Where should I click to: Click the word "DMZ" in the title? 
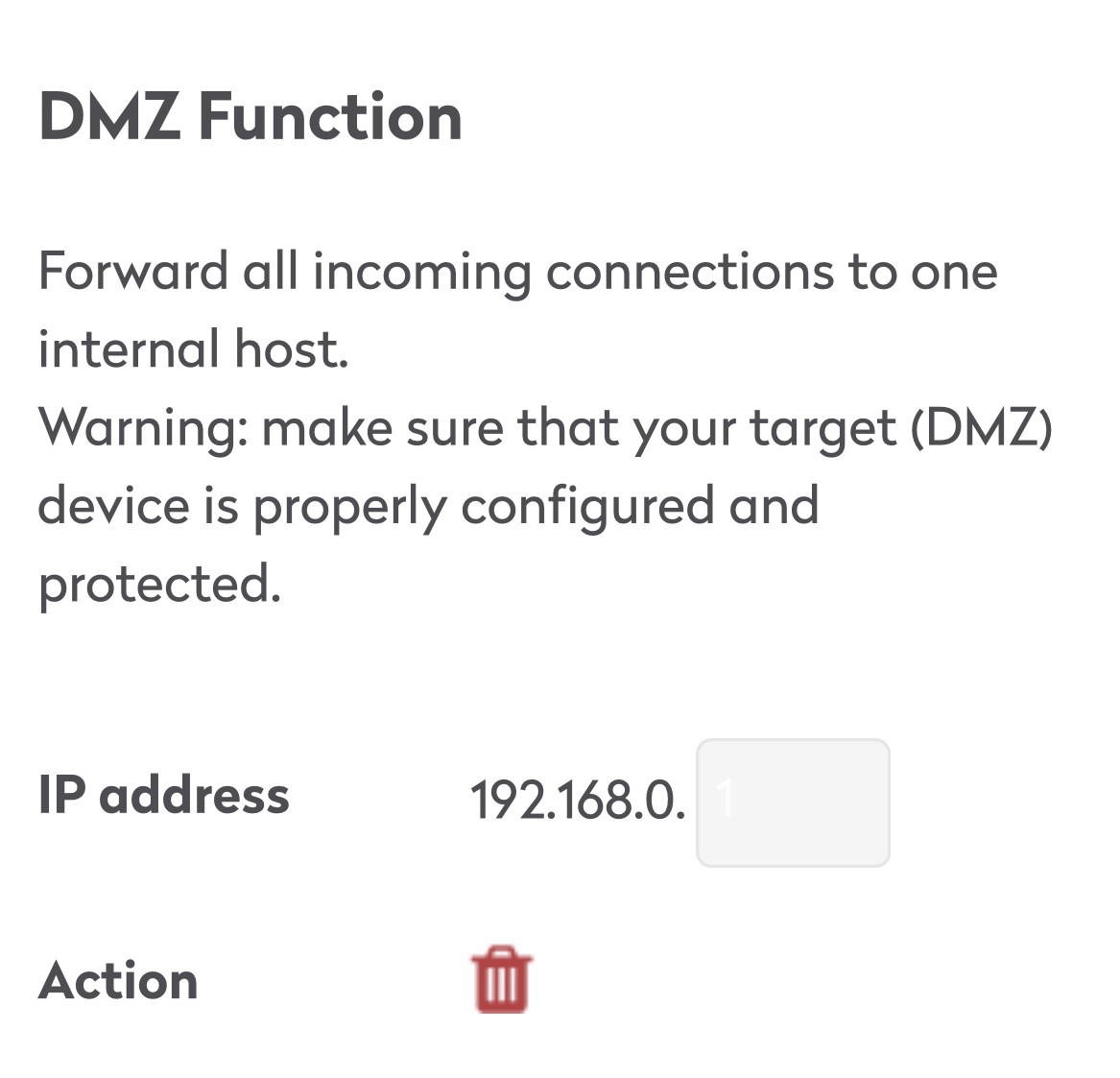point(109,117)
